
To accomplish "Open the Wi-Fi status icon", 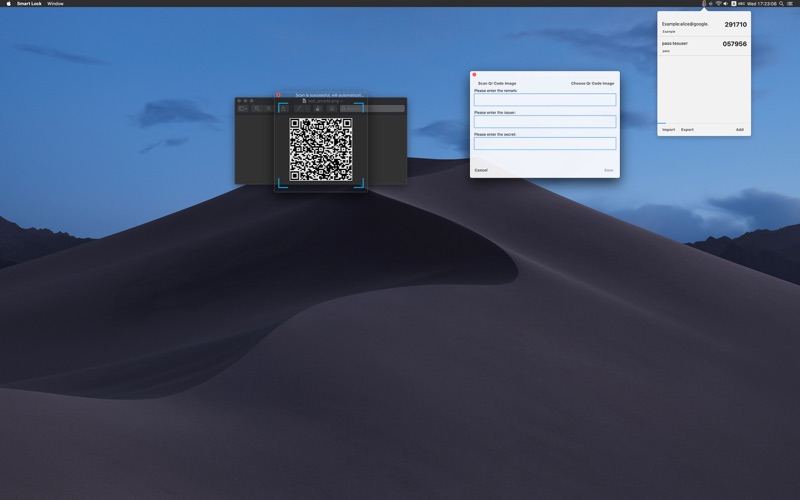I will [x=718, y=4].
